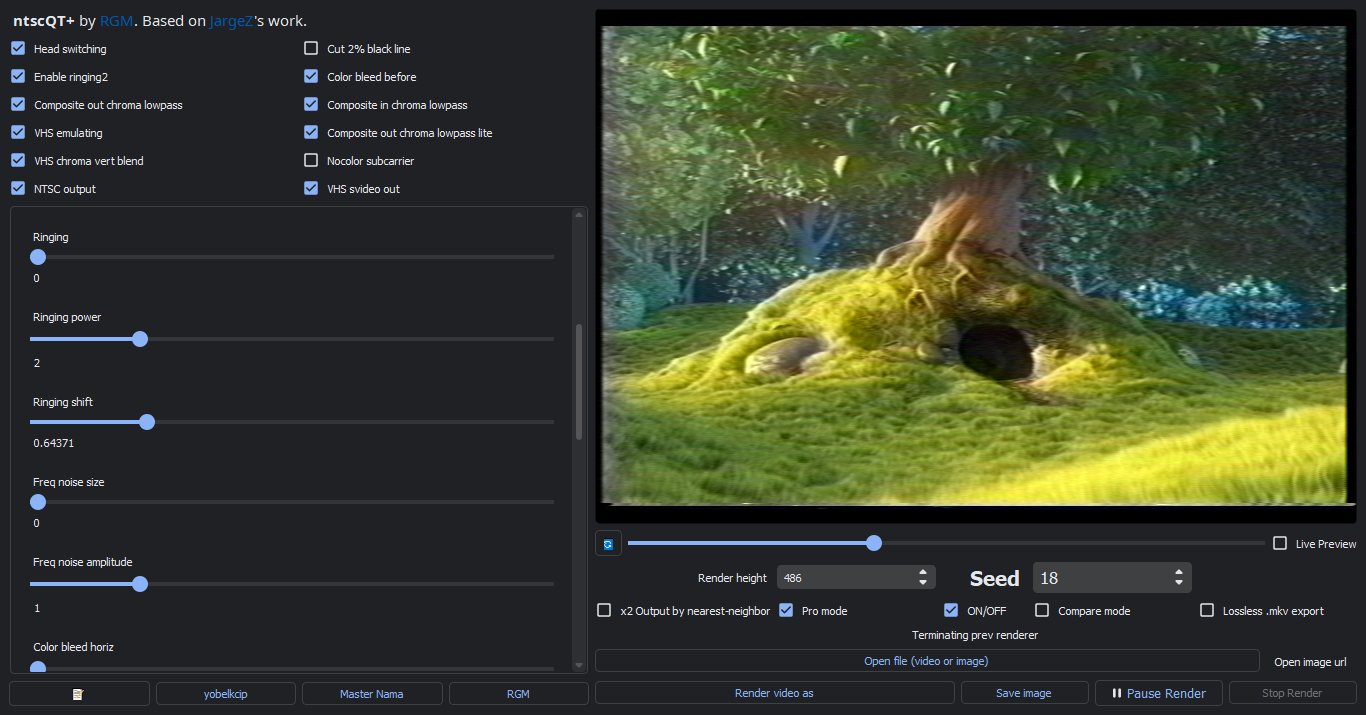Enable the Nocolor subcarrier checkbox

(x=311, y=160)
